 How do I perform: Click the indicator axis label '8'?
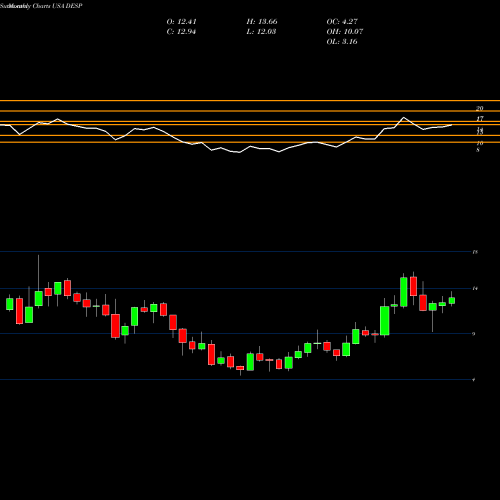point(478,150)
